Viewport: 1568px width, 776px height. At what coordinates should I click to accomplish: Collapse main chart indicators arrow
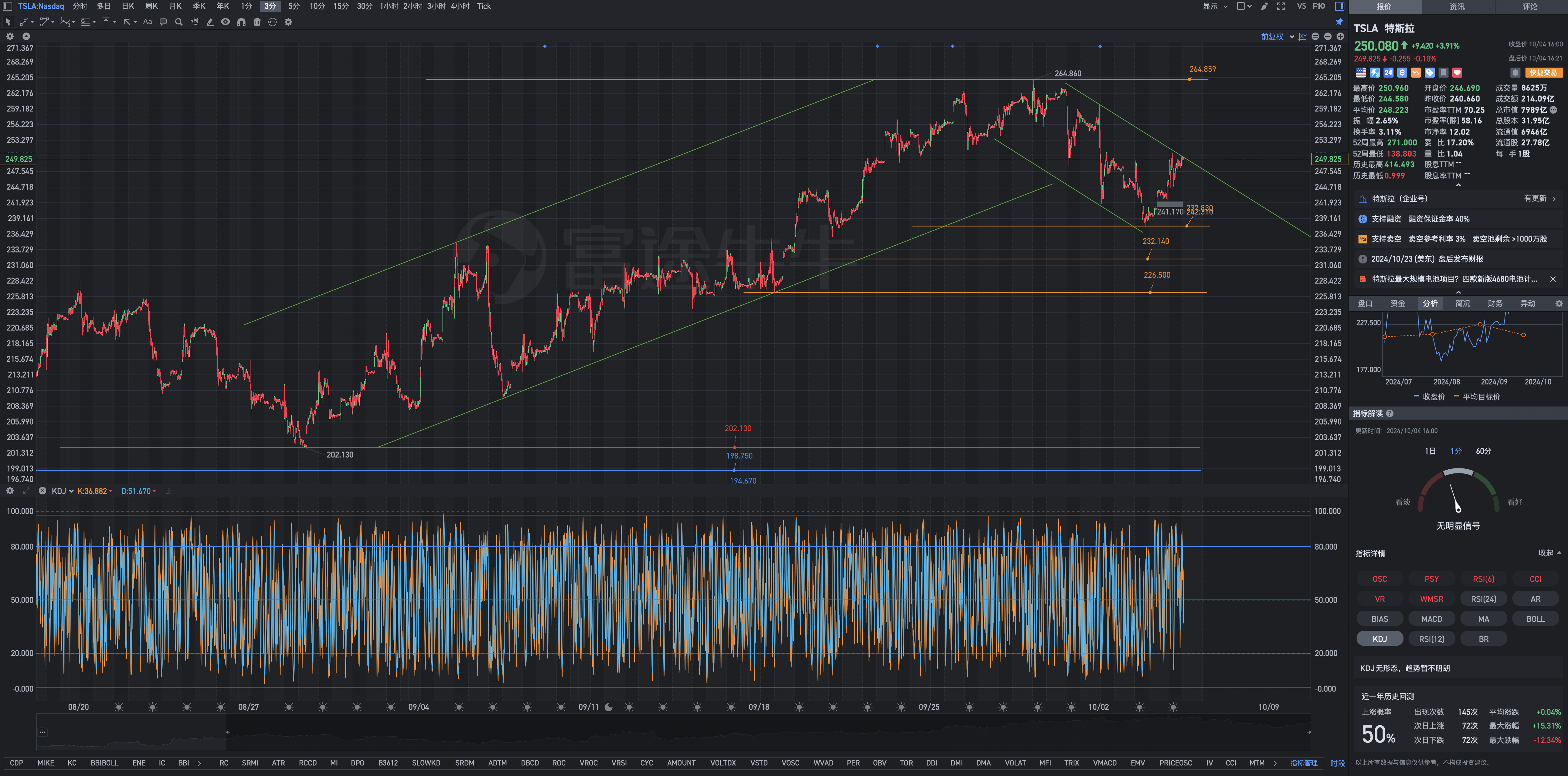click(x=26, y=37)
